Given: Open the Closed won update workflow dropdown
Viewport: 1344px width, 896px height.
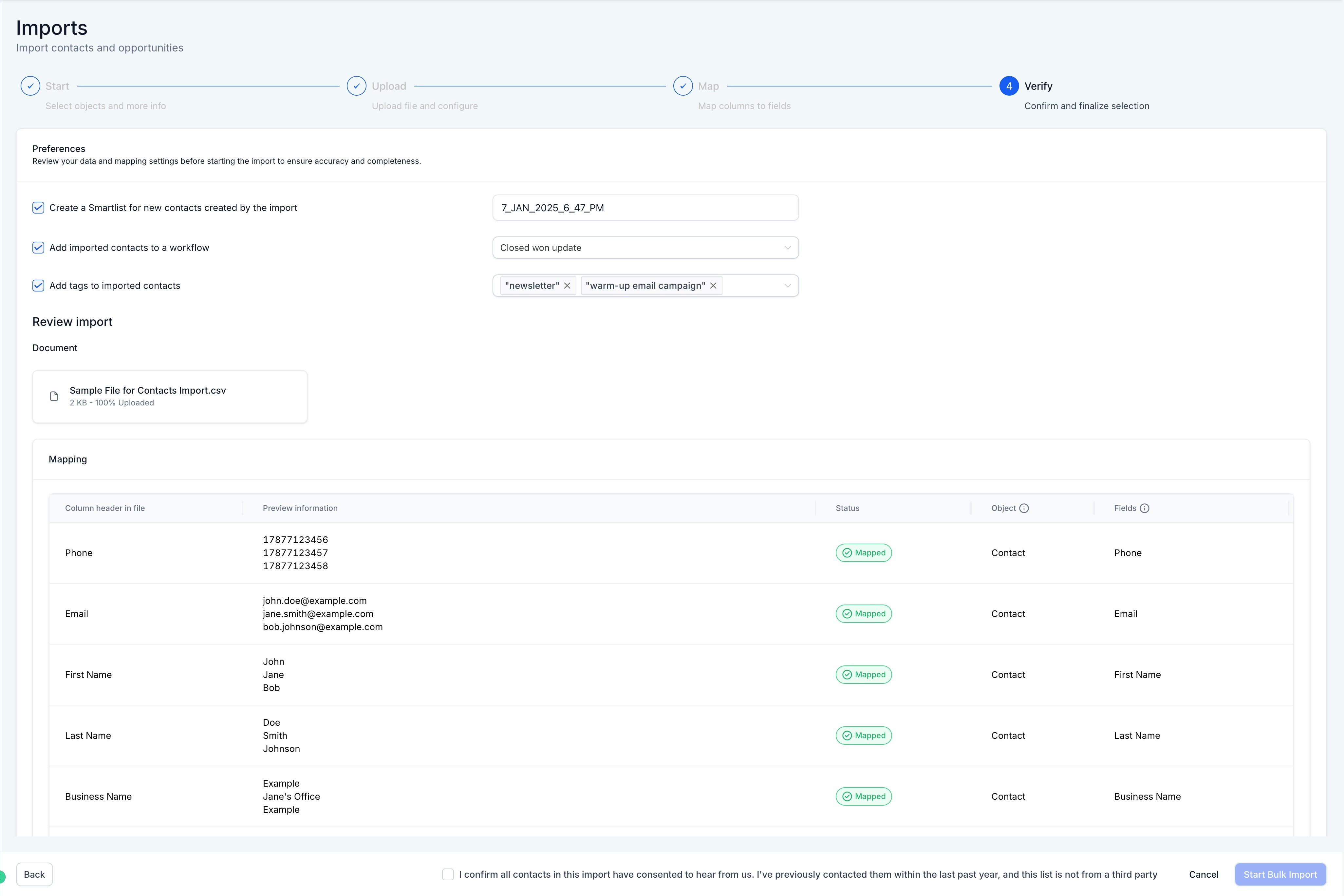Looking at the screenshot, I should click(x=644, y=248).
